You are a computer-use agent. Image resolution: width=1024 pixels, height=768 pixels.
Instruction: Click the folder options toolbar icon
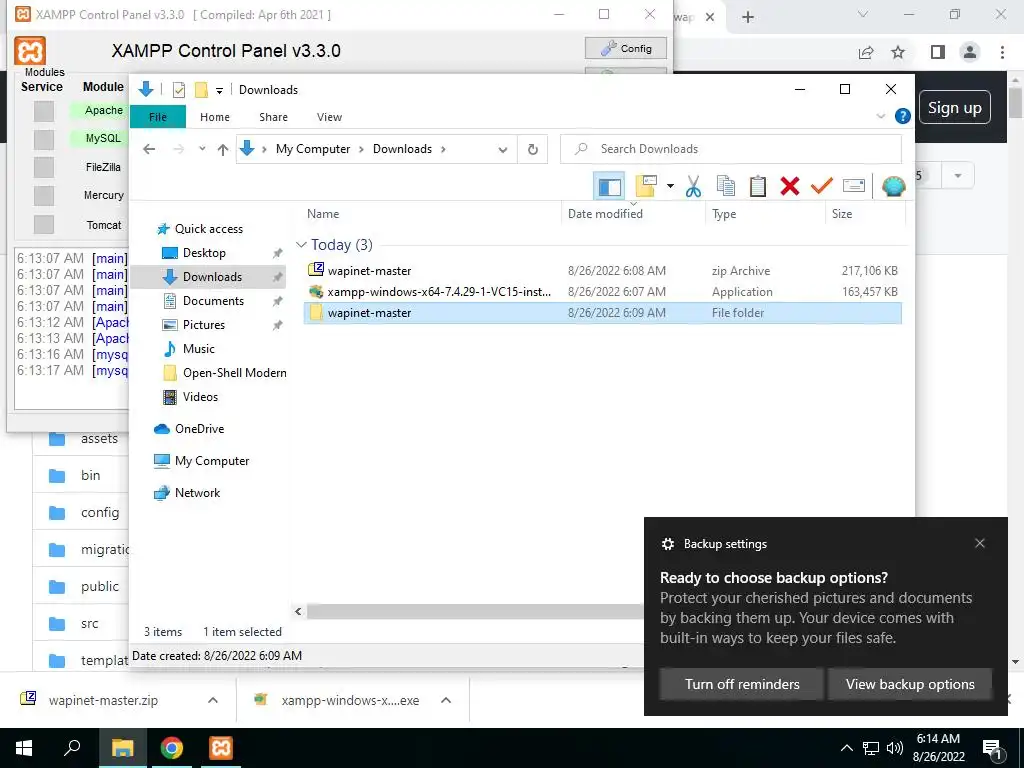[646, 186]
